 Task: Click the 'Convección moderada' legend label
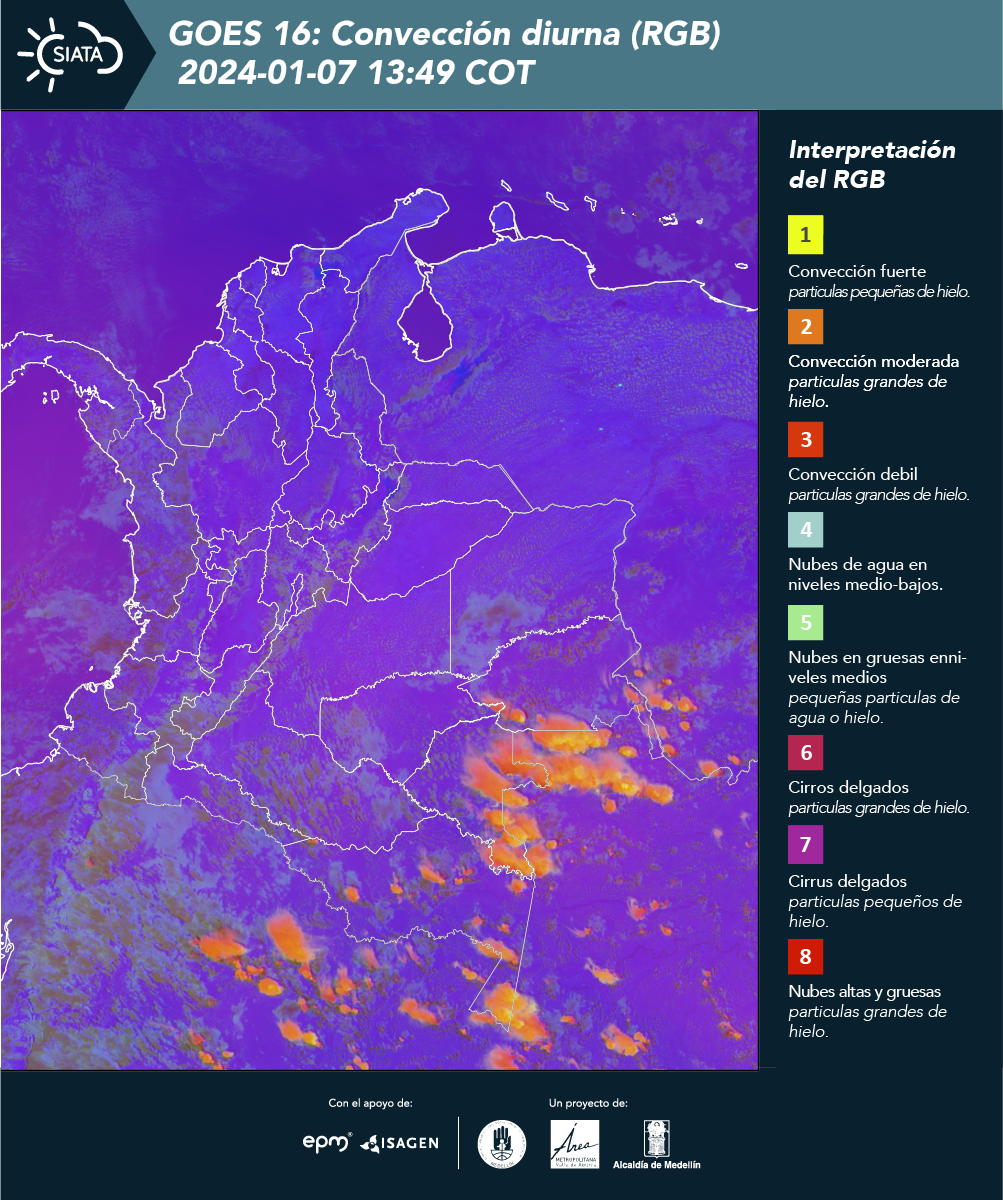tap(874, 361)
